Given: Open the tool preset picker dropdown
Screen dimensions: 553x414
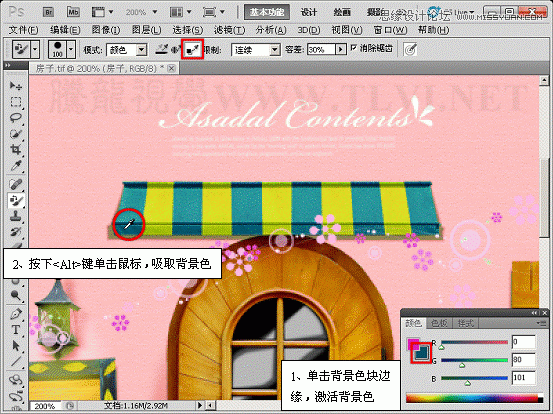Looking at the screenshot, I should point(35,49).
